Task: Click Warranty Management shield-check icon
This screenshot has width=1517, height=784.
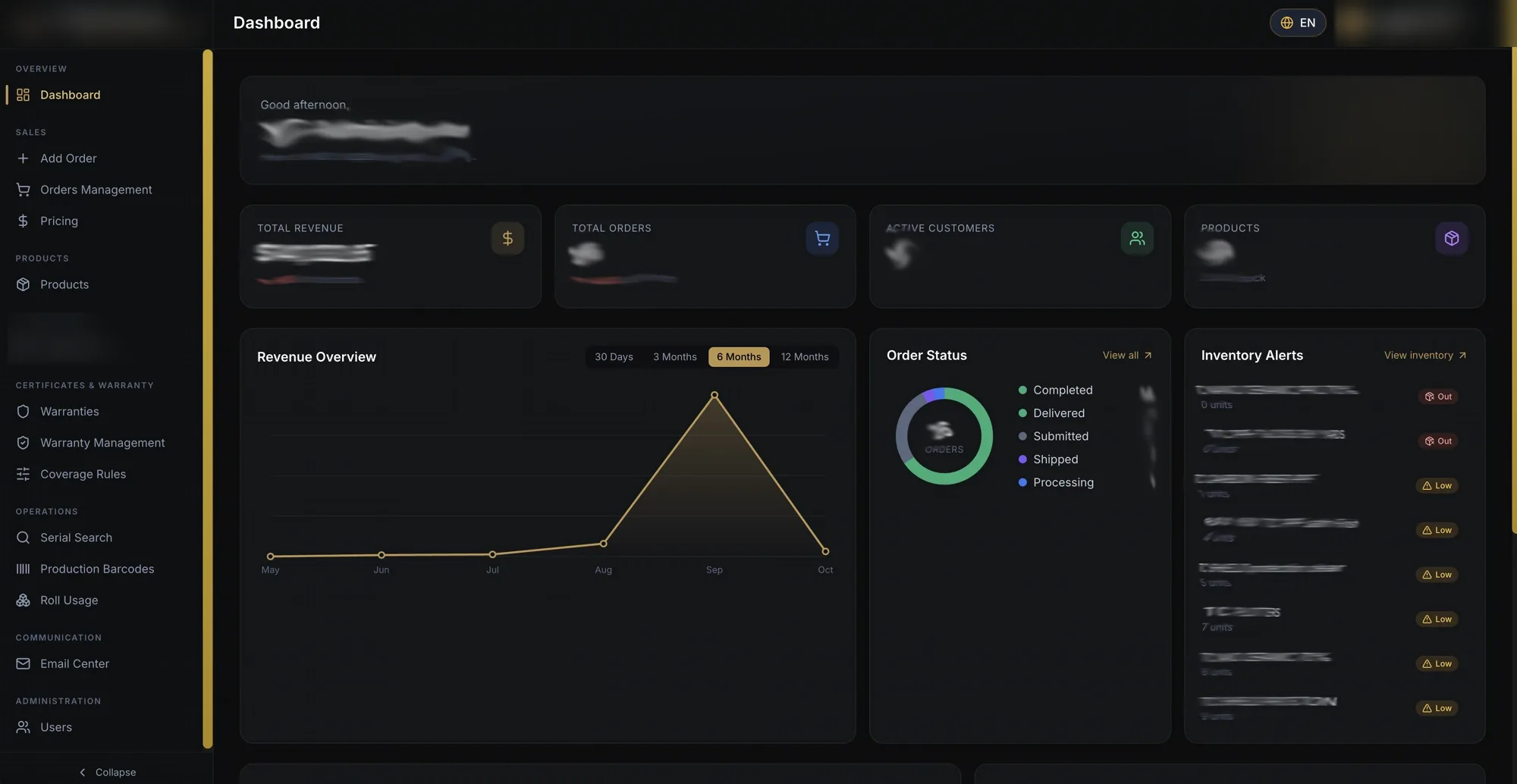Action: point(23,443)
